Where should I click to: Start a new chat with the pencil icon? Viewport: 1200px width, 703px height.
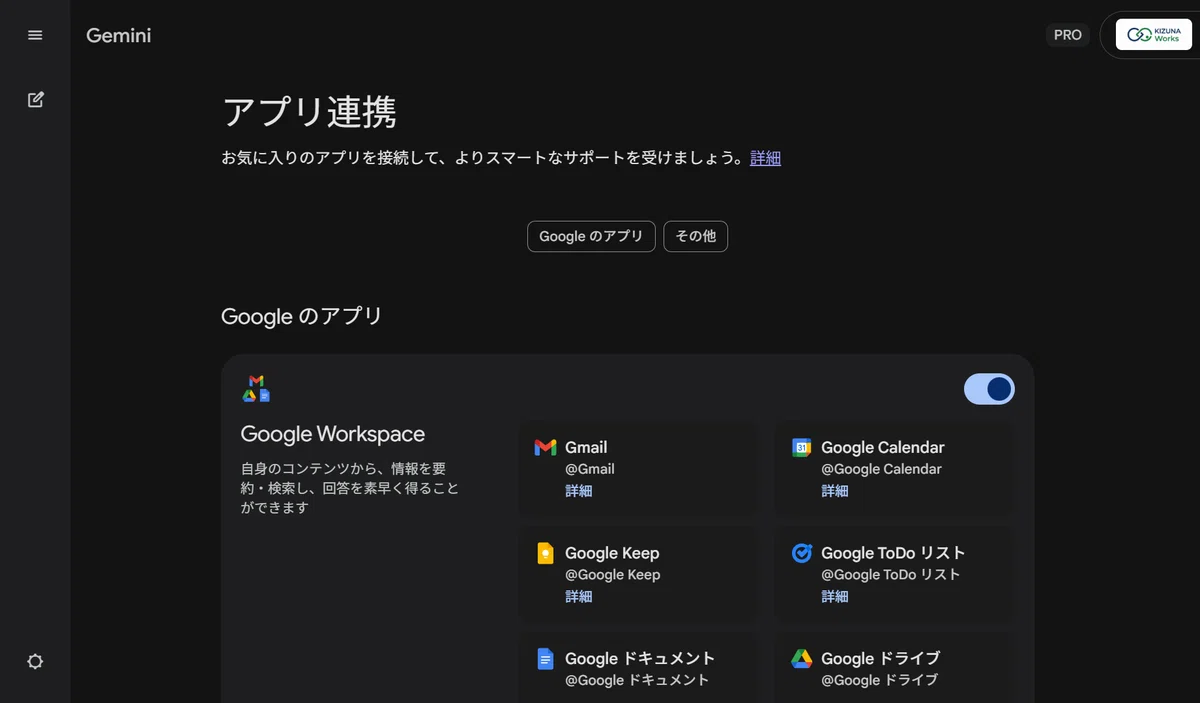point(35,99)
